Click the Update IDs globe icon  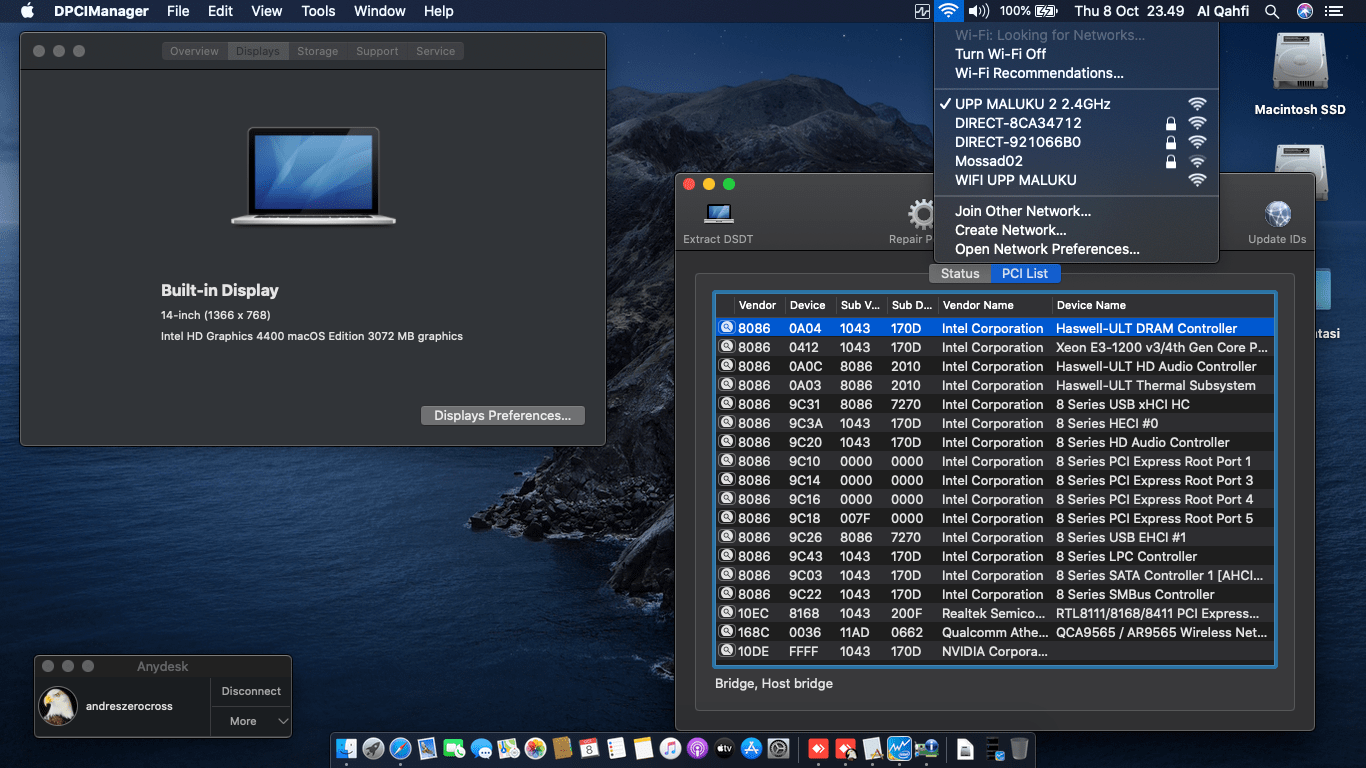click(x=1278, y=215)
